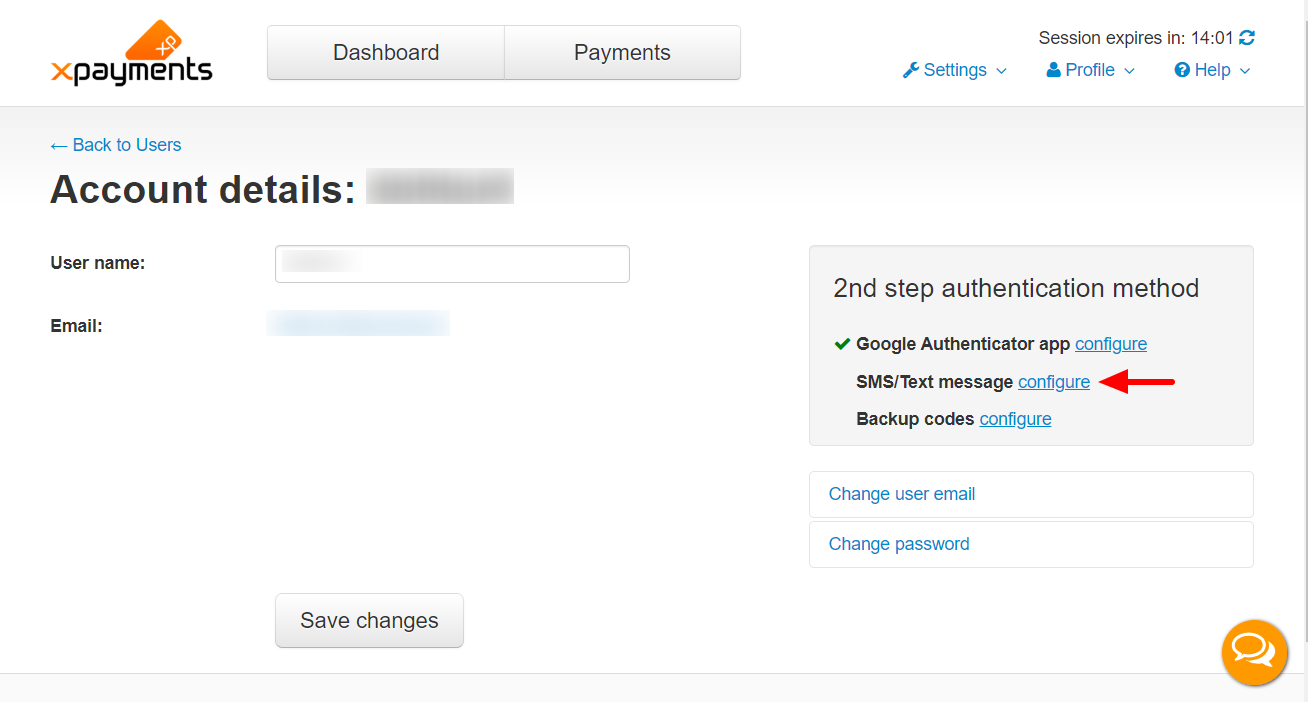The height and width of the screenshot is (702, 1308).
Task: Open the Dashboard tab
Action: (386, 53)
